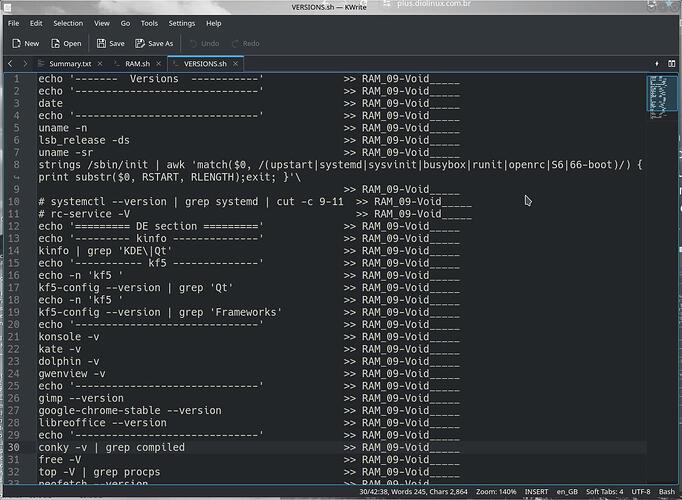Image resolution: width=682 pixels, height=500 pixels.
Task: Click 'konsole -v' code line
Action: tap(69, 337)
